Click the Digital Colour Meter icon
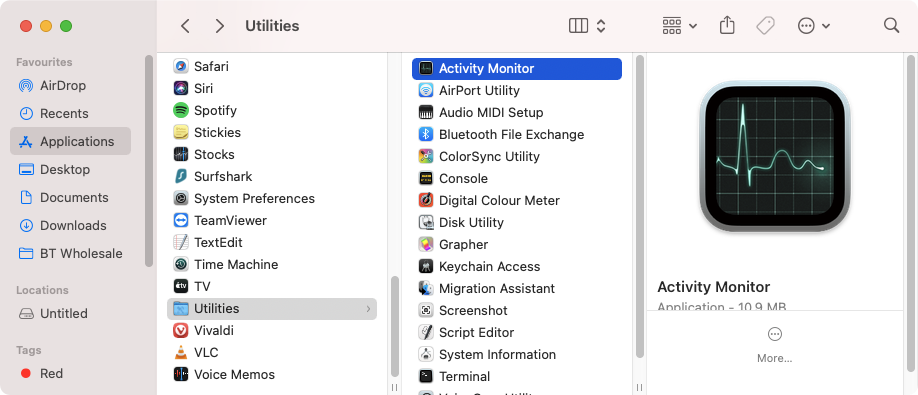The height and width of the screenshot is (395, 918). pos(426,201)
